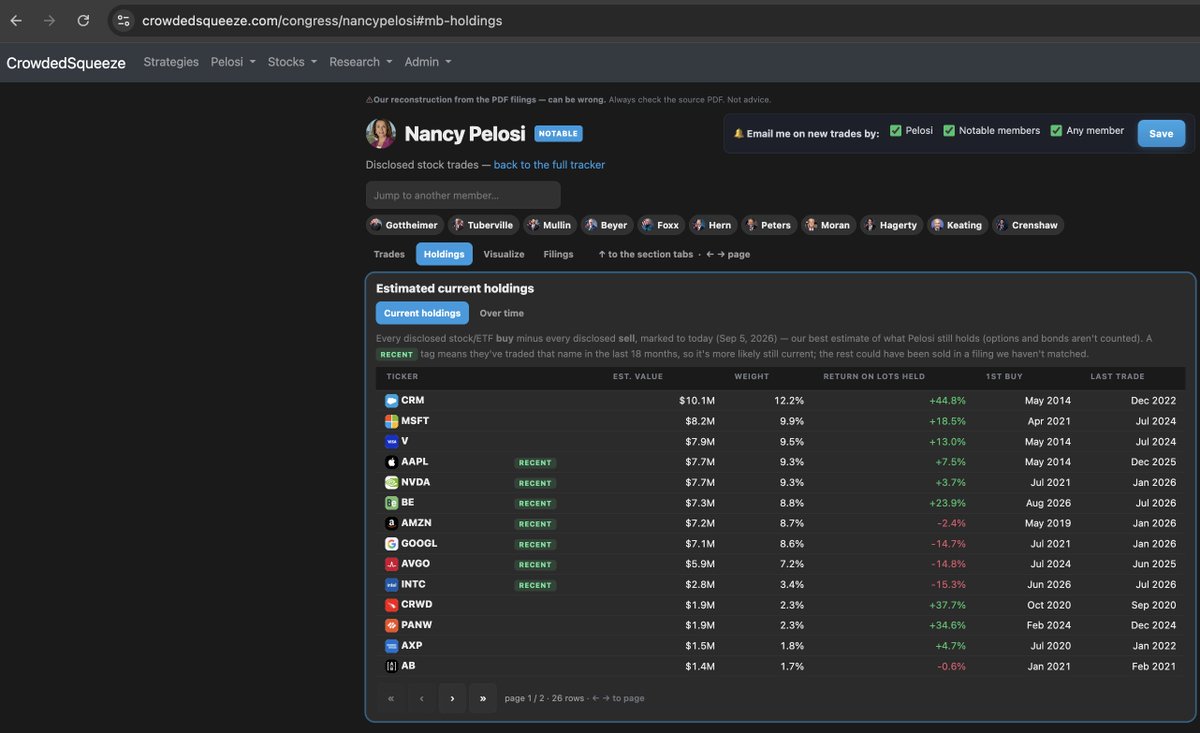Image resolution: width=1200 pixels, height=733 pixels.
Task: Select the RECENT tag on the AAPL row
Action: [x=535, y=463]
